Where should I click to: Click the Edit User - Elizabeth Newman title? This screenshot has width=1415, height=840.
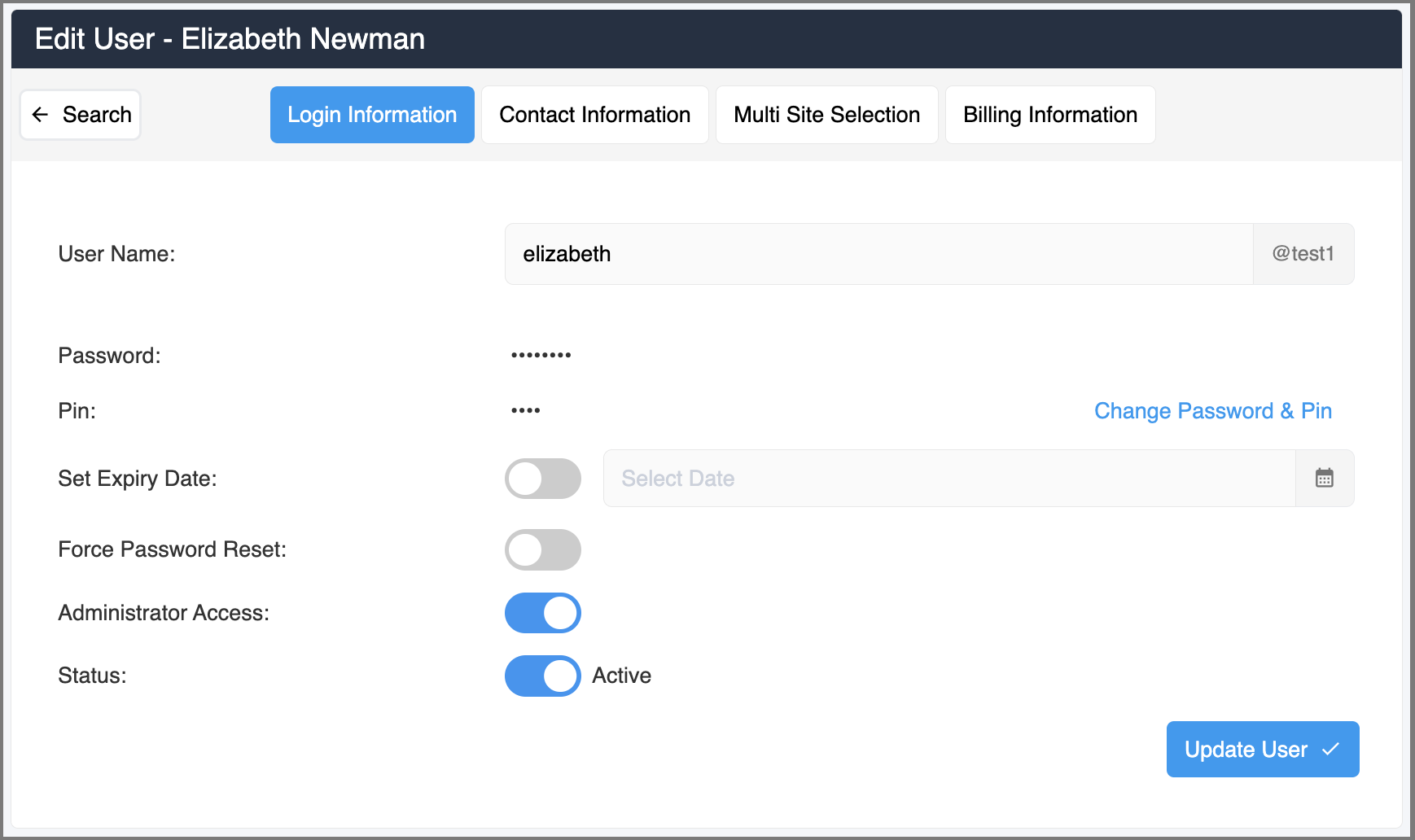point(230,39)
